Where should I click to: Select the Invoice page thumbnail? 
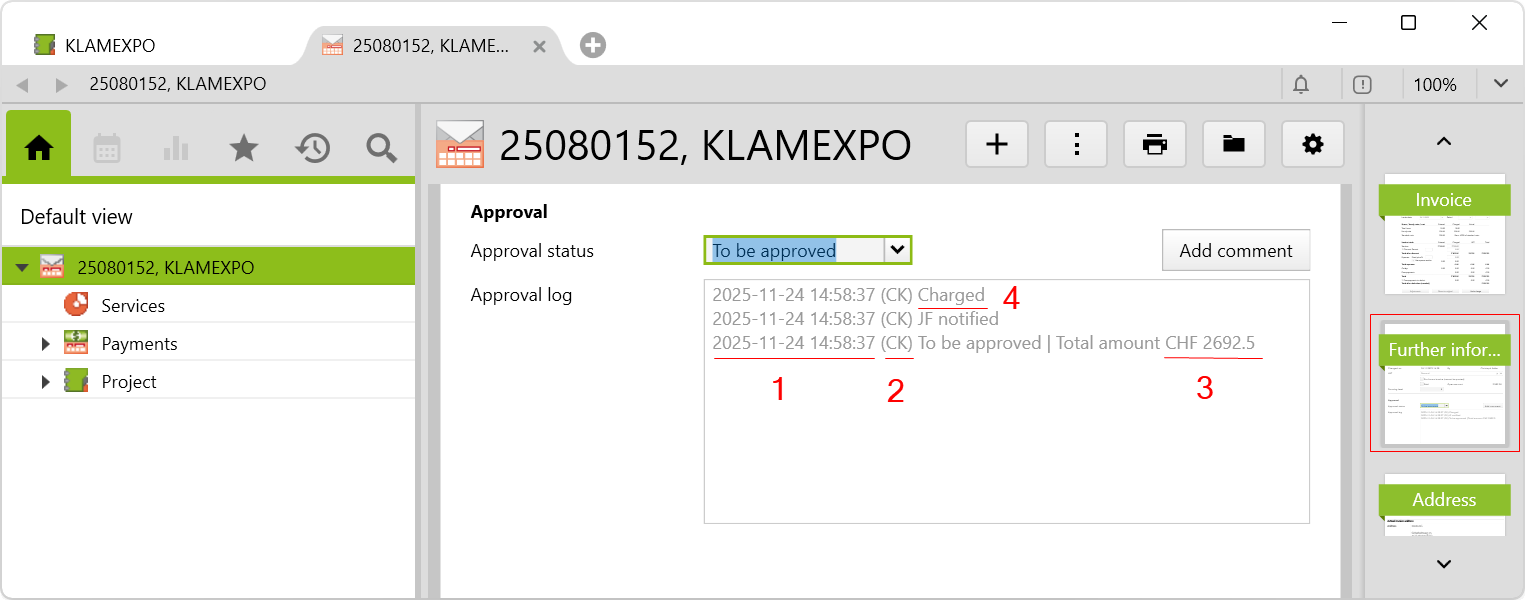click(1443, 235)
